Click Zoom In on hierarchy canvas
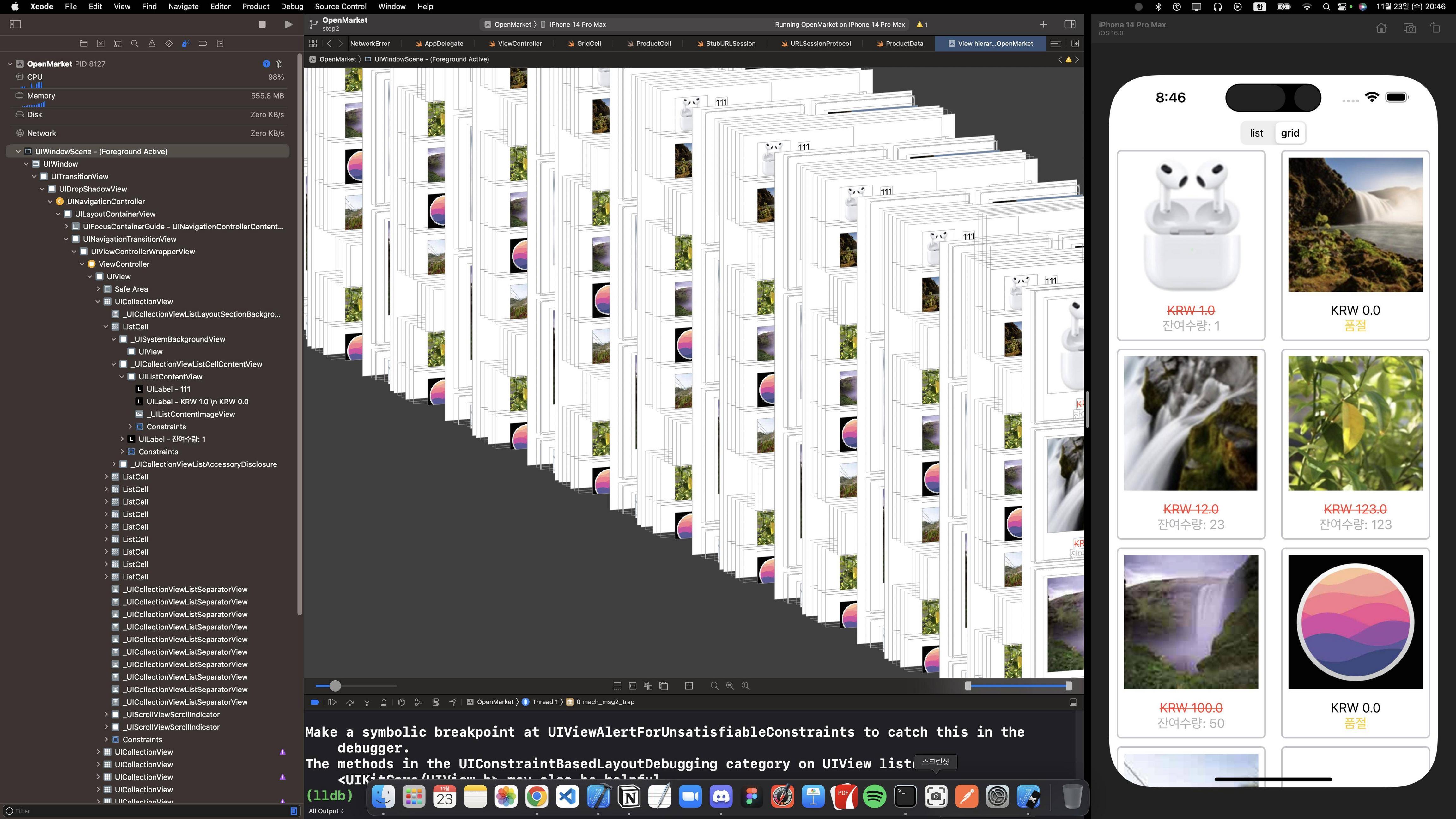1456x819 pixels. click(745, 686)
